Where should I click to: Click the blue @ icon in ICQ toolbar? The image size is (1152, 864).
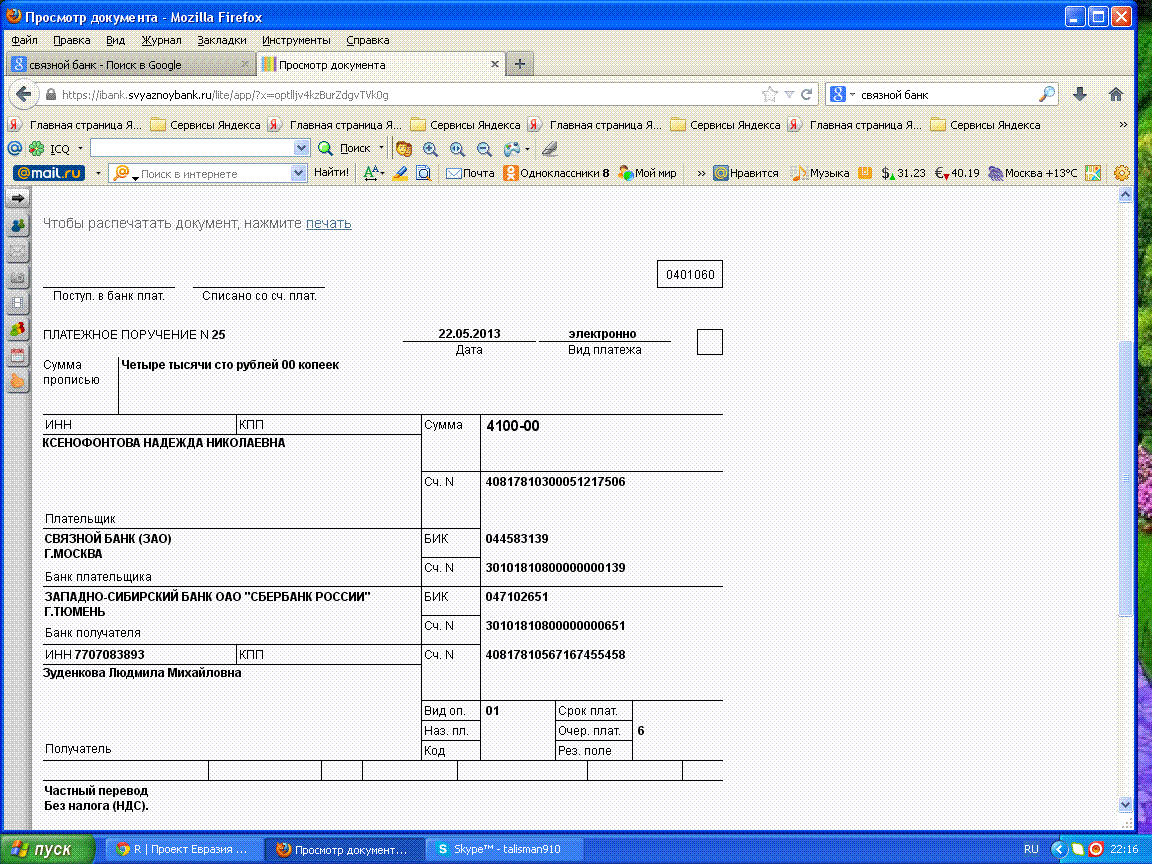[x=14, y=148]
